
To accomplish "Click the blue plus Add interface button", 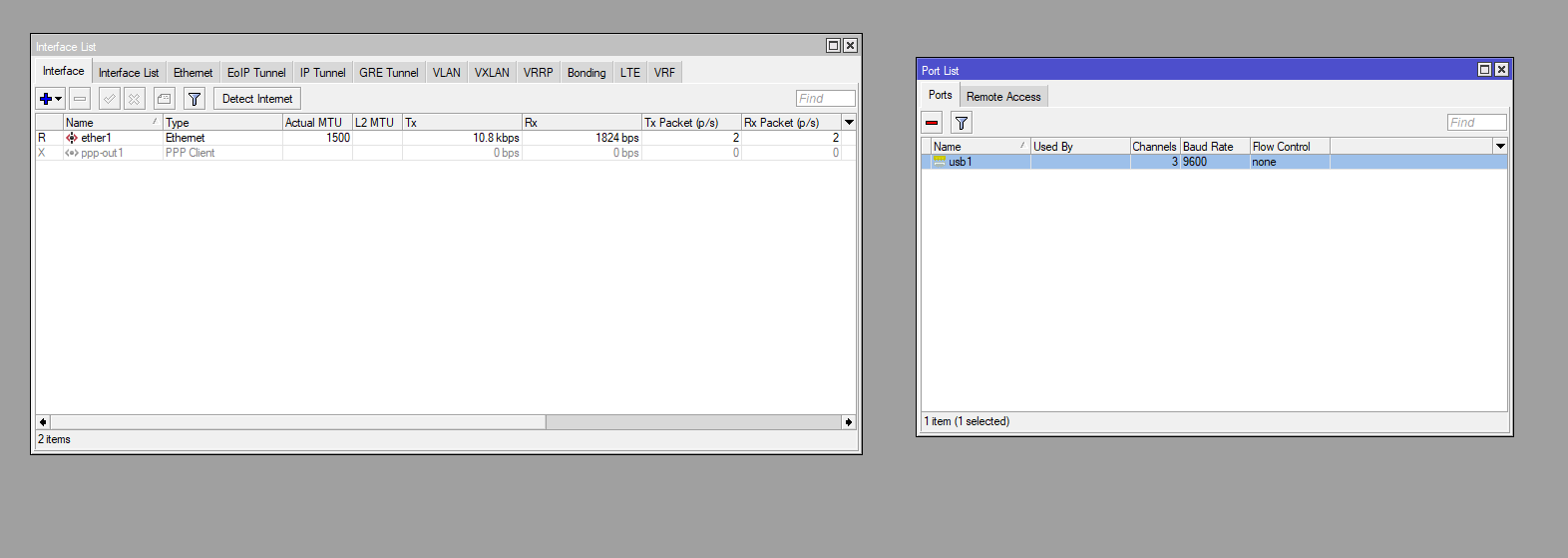I will (45, 98).
